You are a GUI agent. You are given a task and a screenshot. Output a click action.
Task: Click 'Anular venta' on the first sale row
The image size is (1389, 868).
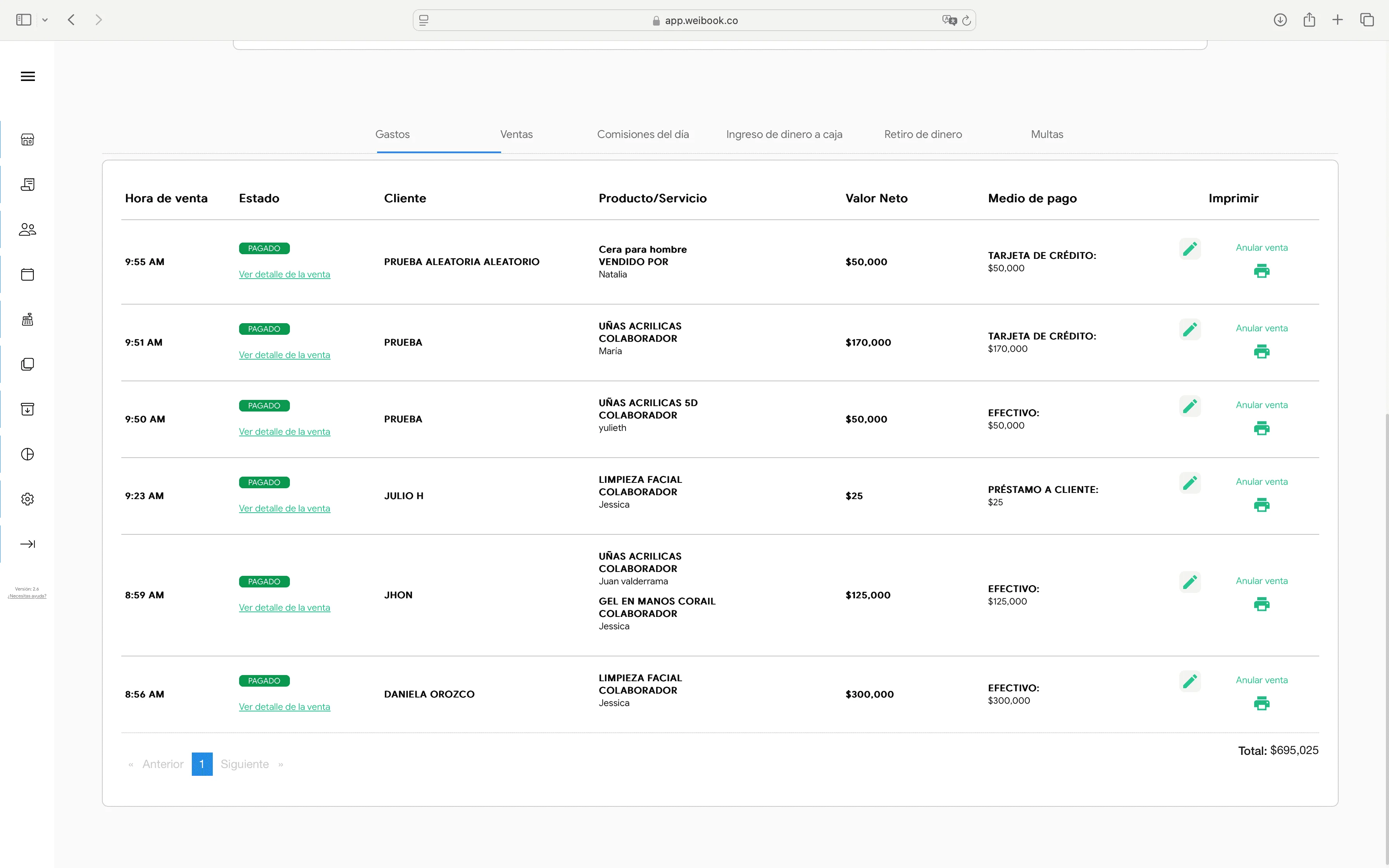tap(1261, 248)
